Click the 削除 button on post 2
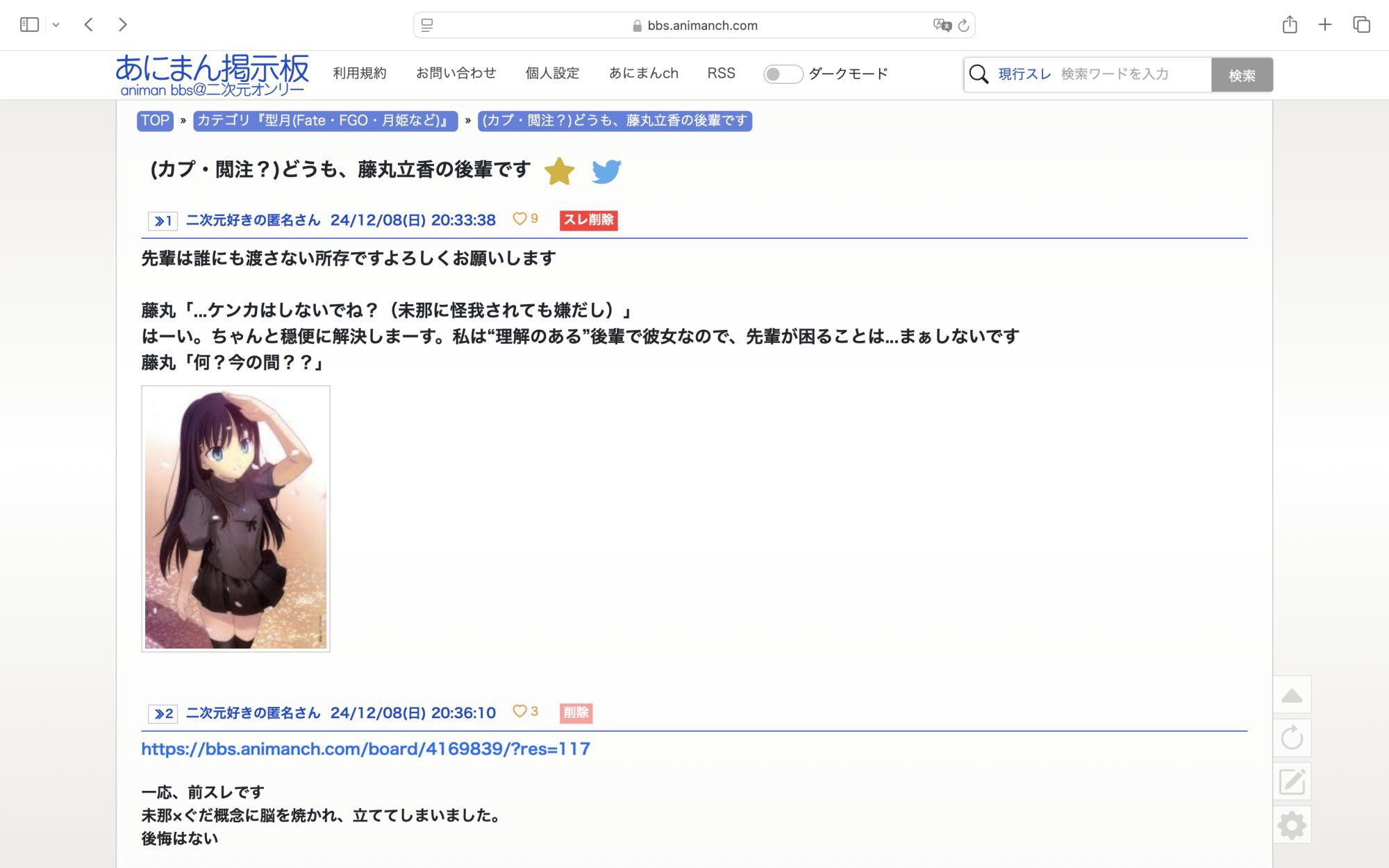 [x=576, y=712]
